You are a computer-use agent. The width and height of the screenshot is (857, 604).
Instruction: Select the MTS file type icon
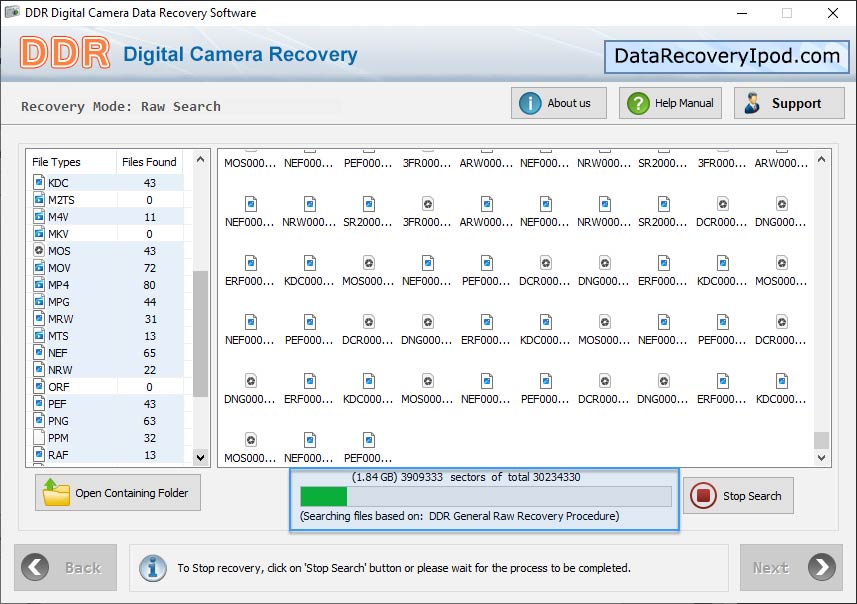coord(39,335)
